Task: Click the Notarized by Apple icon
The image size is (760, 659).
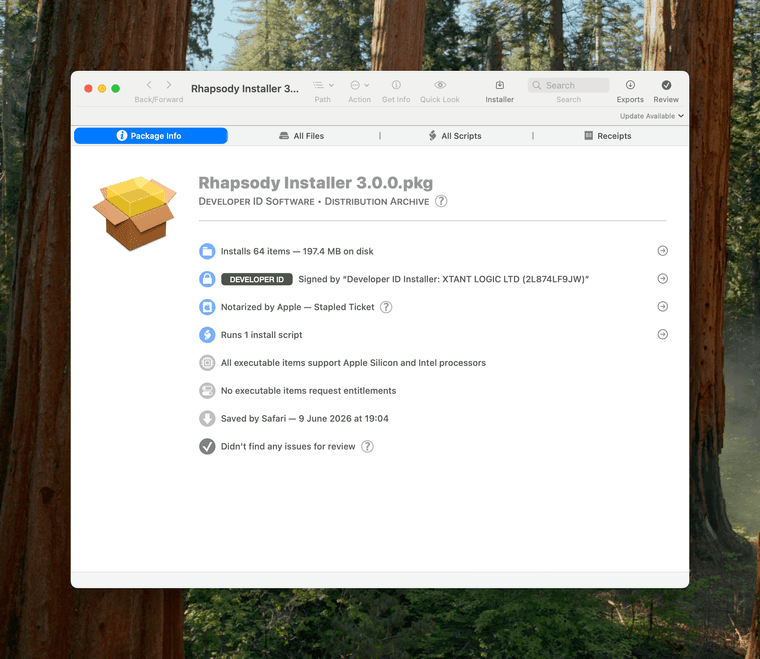Action: 207,307
